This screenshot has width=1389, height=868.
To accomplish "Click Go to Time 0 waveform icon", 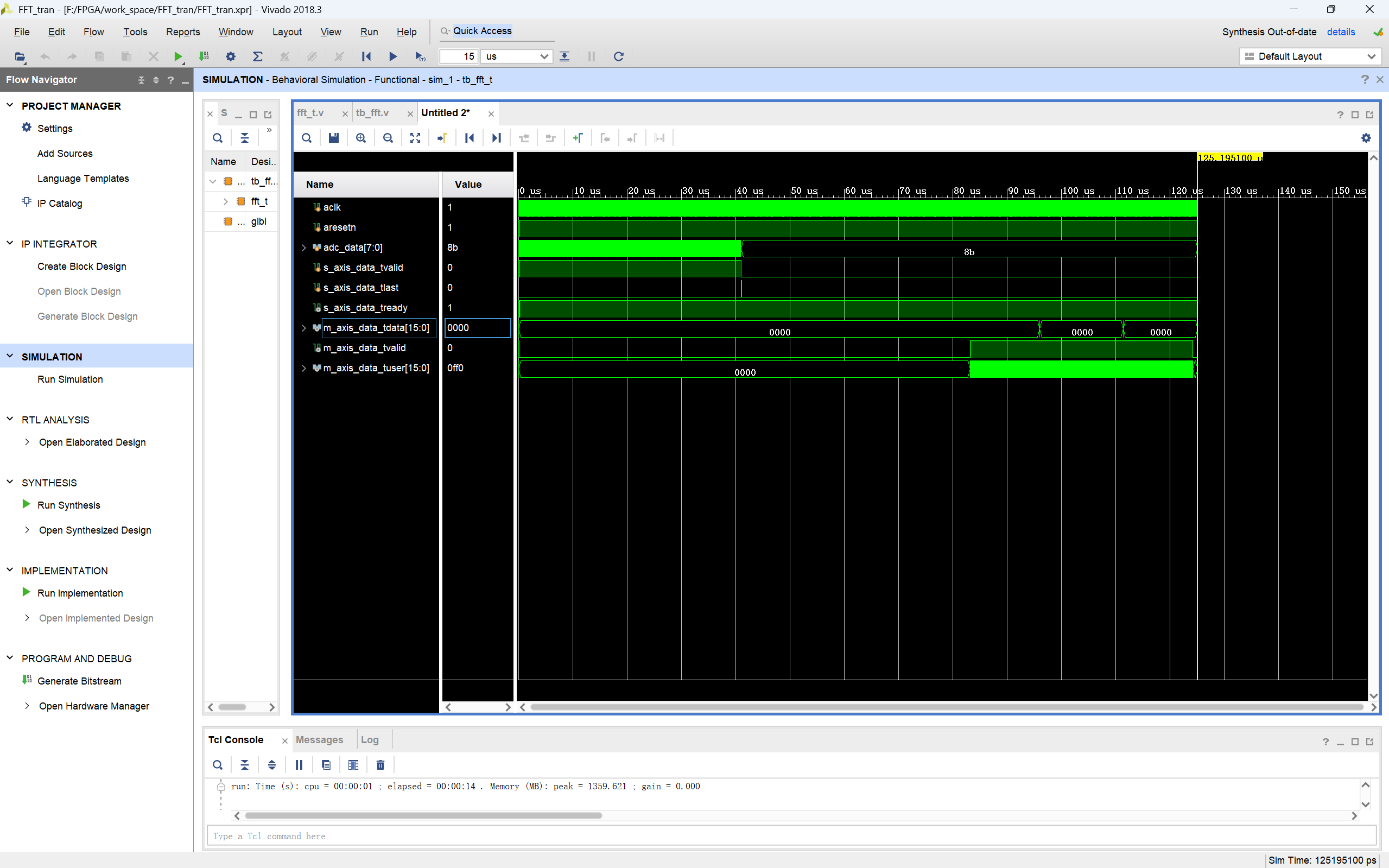I will coord(469,138).
